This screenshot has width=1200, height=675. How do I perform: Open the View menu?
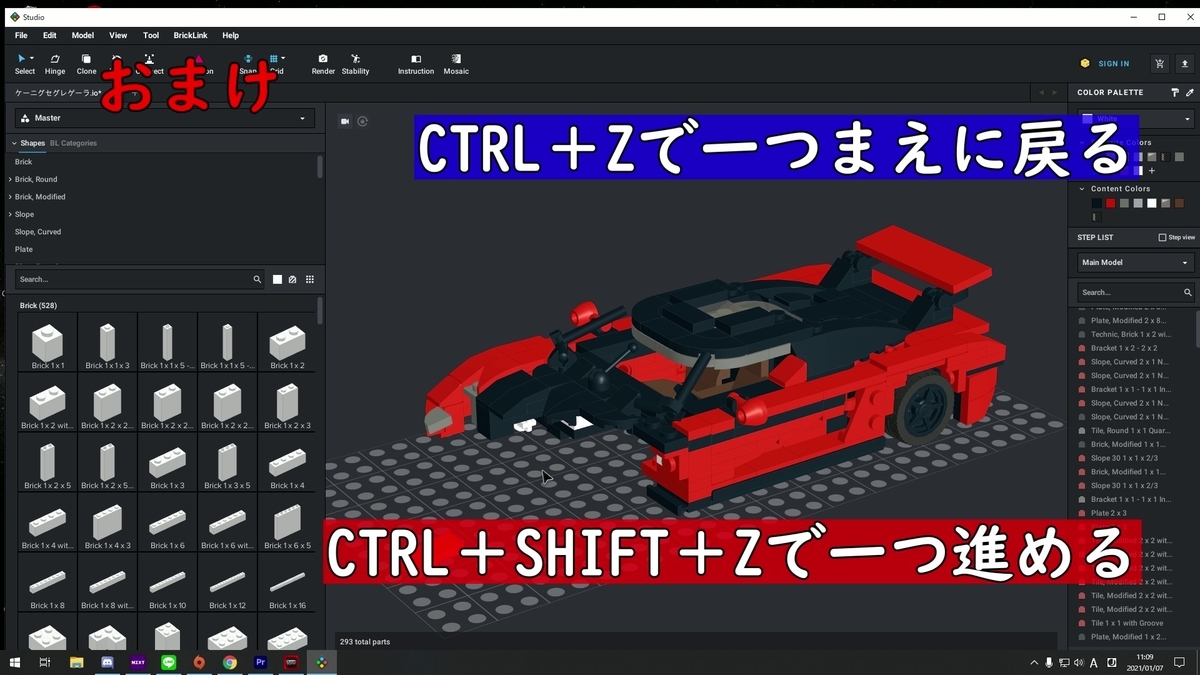pyautogui.click(x=118, y=35)
